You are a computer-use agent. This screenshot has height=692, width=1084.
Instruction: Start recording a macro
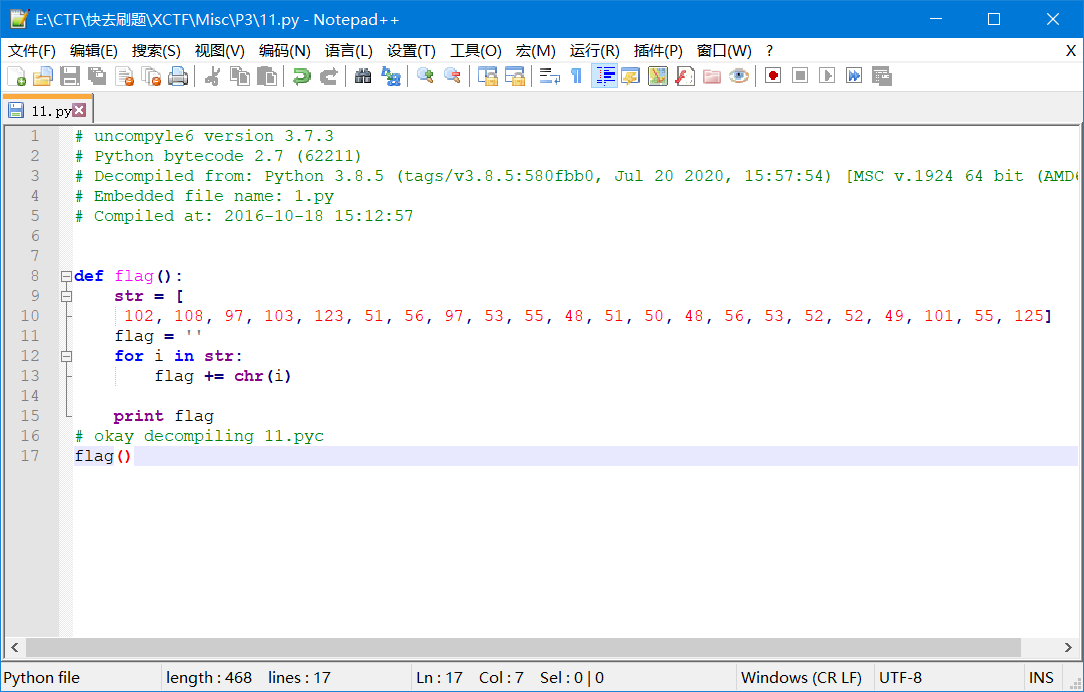(773, 76)
